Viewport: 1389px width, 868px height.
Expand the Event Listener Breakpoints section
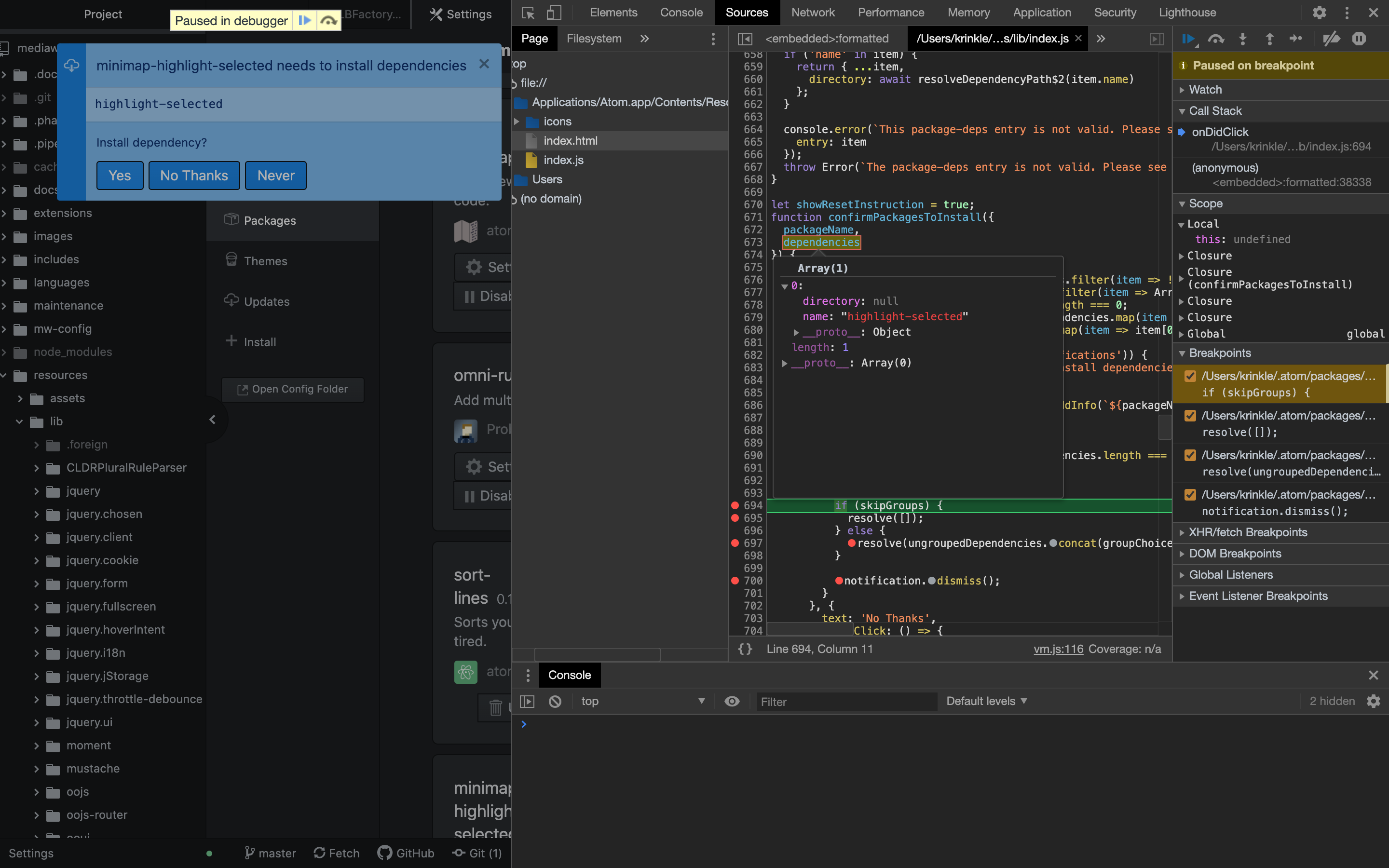point(1257,596)
